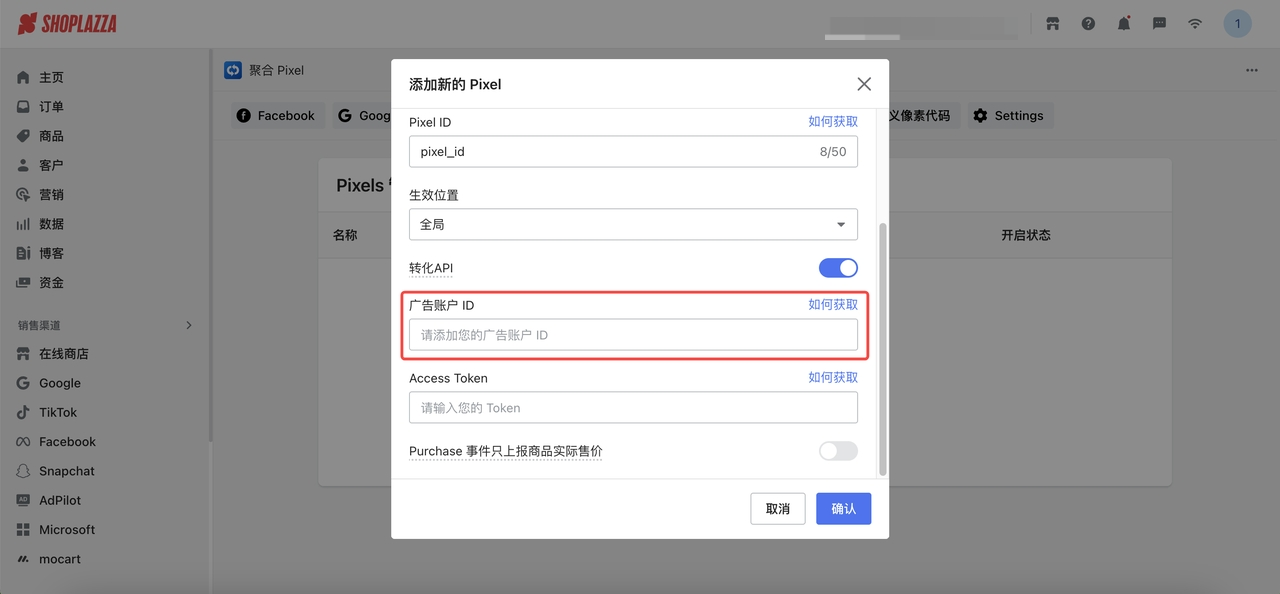This screenshot has height=594, width=1280.
Task: Click the store icon in top bar
Action: click(x=1052, y=24)
